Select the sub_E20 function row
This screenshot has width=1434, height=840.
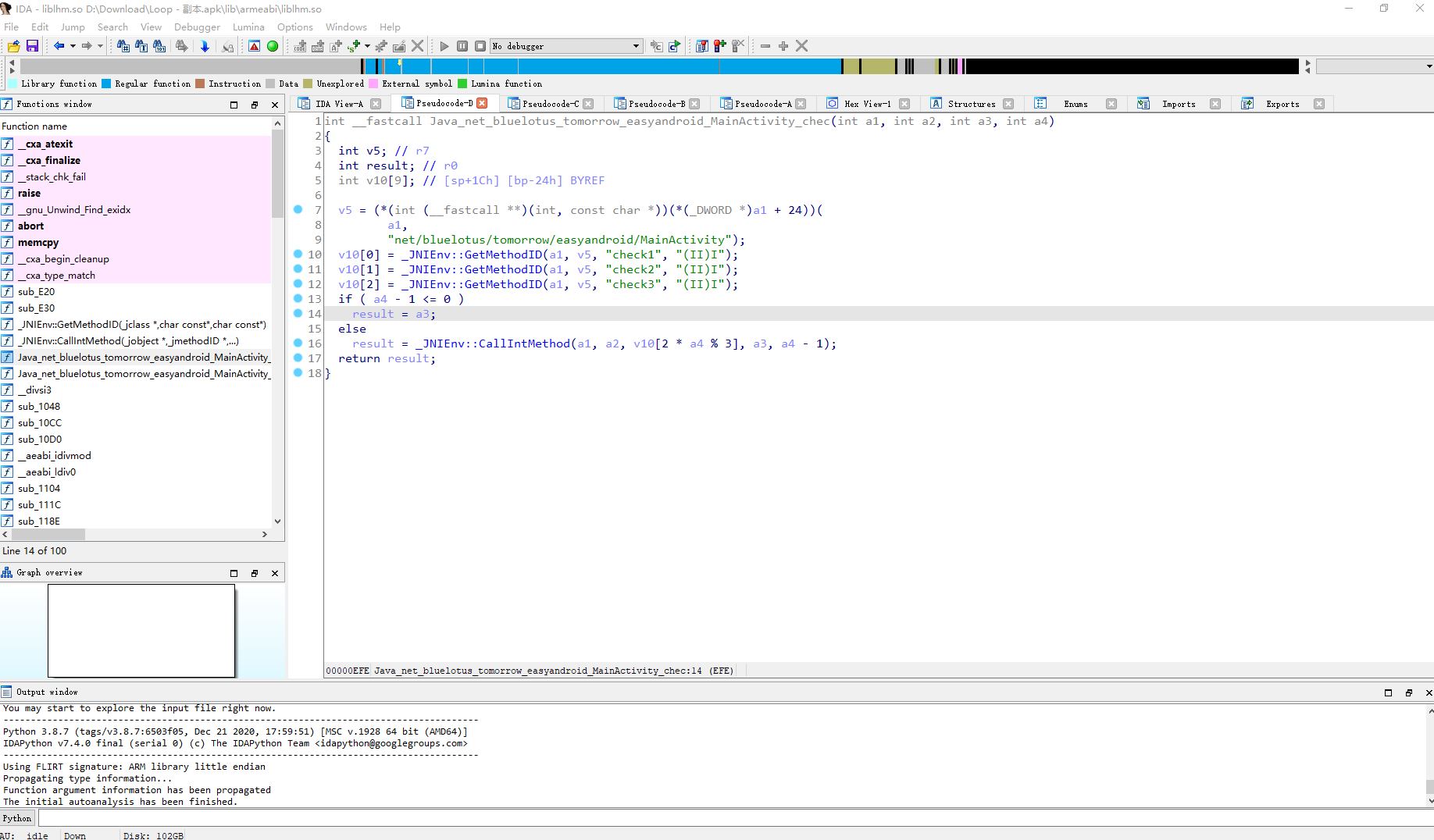tap(136, 292)
